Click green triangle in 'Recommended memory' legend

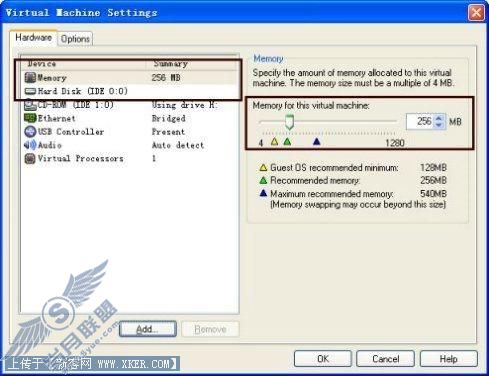pos(263,180)
